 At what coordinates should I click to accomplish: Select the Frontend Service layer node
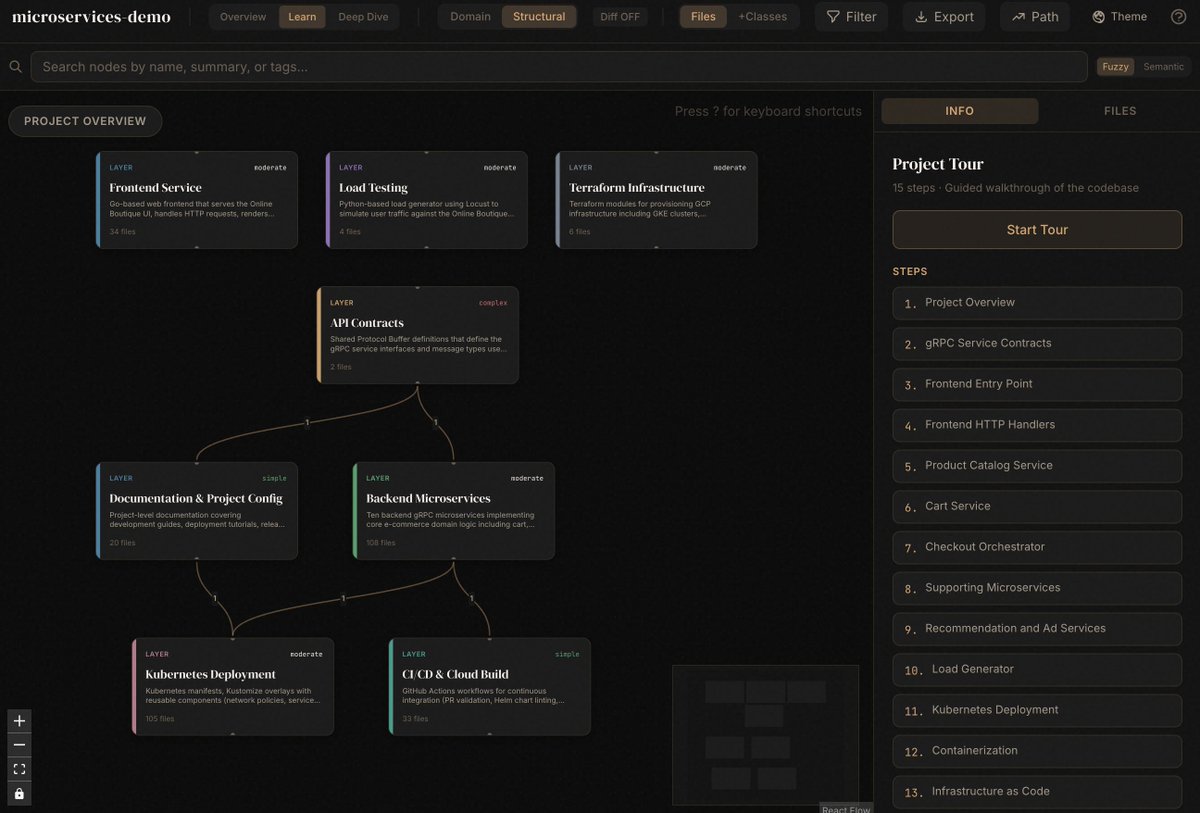tap(197, 200)
